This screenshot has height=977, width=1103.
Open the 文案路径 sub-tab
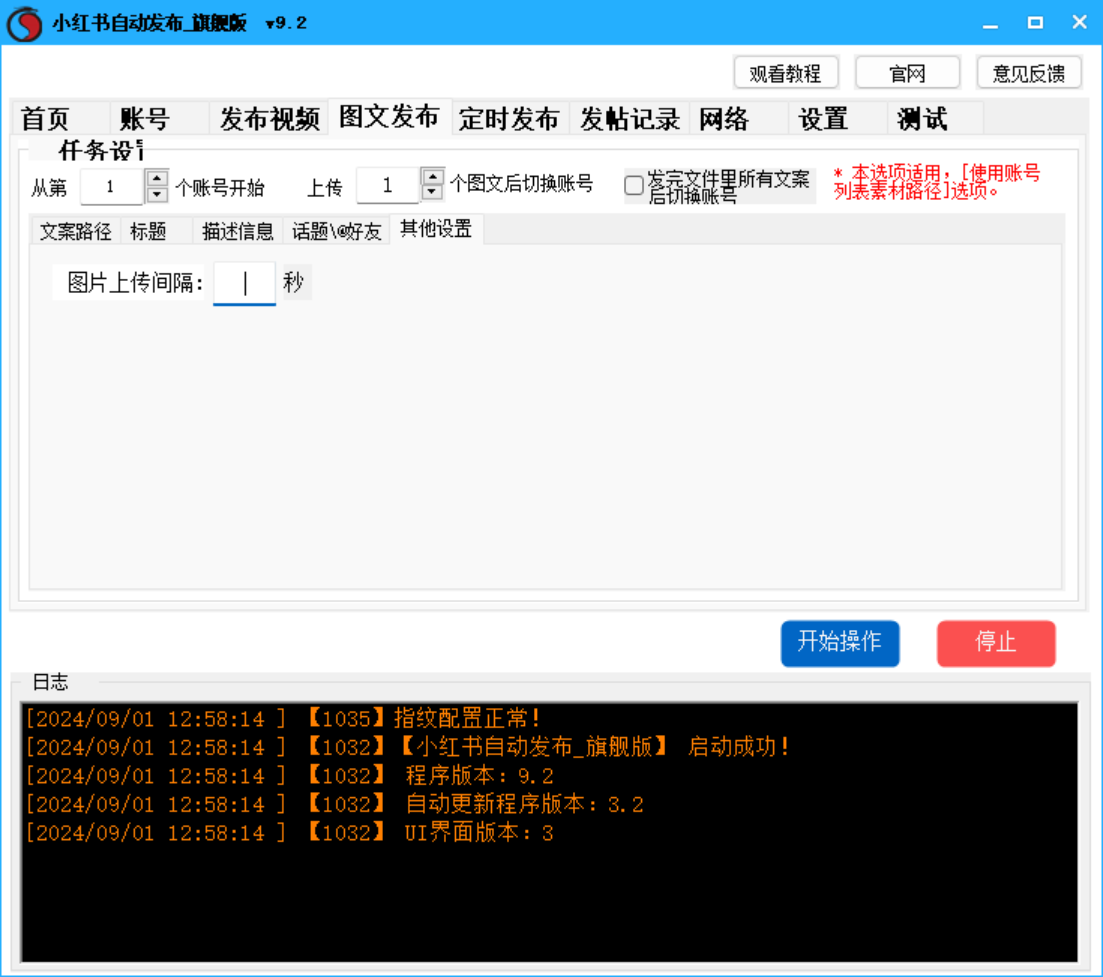[75, 231]
